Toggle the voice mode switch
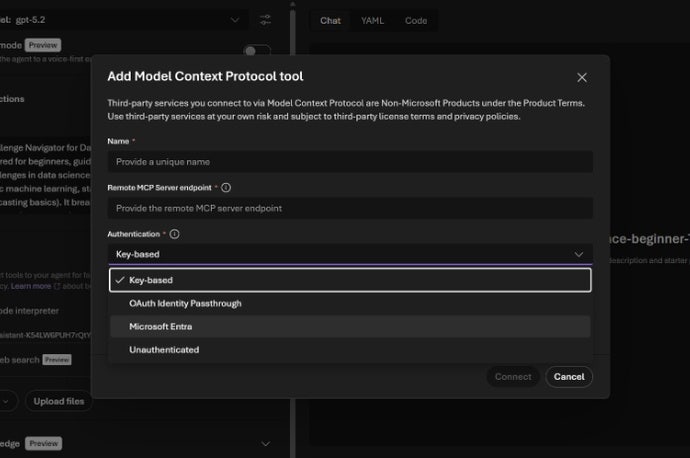Screen dimensions: 690x458 coord(257,51)
